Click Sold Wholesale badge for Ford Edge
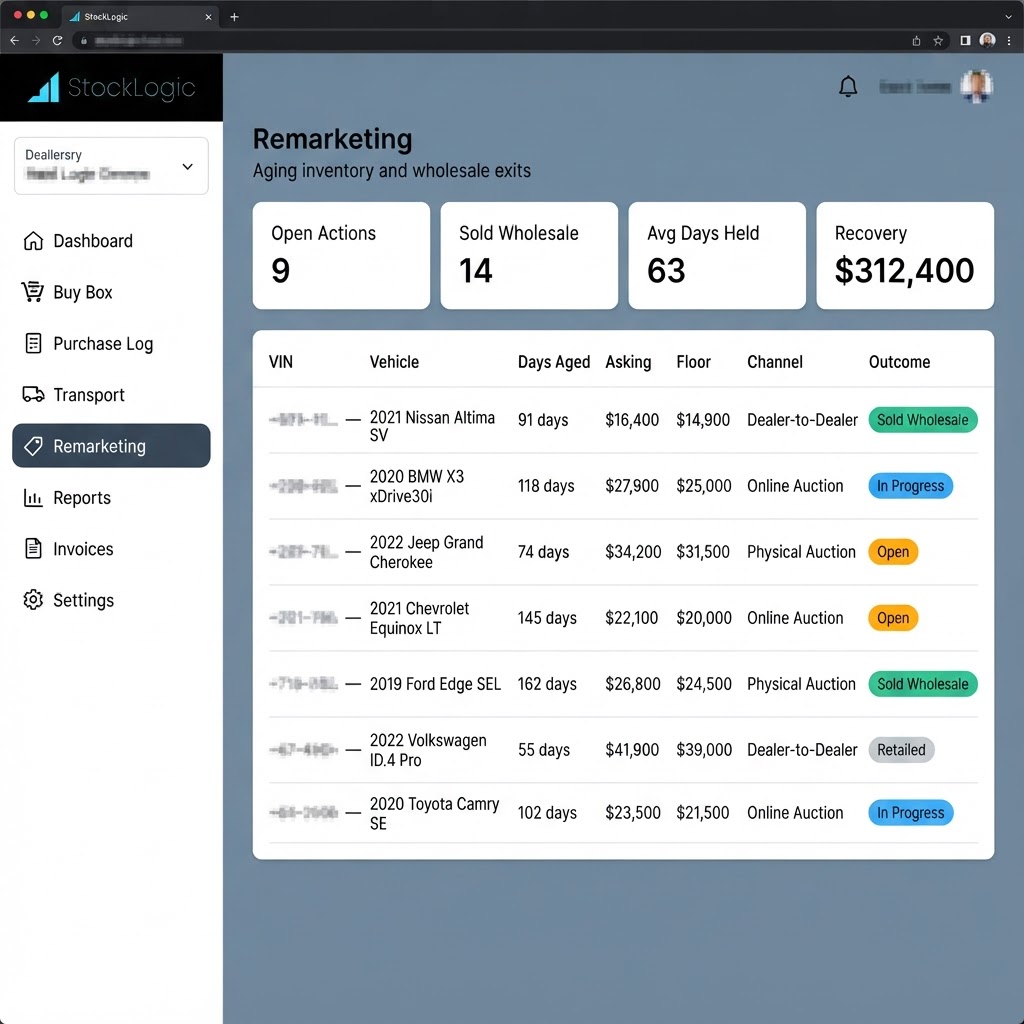The image size is (1024, 1024). (x=922, y=684)
